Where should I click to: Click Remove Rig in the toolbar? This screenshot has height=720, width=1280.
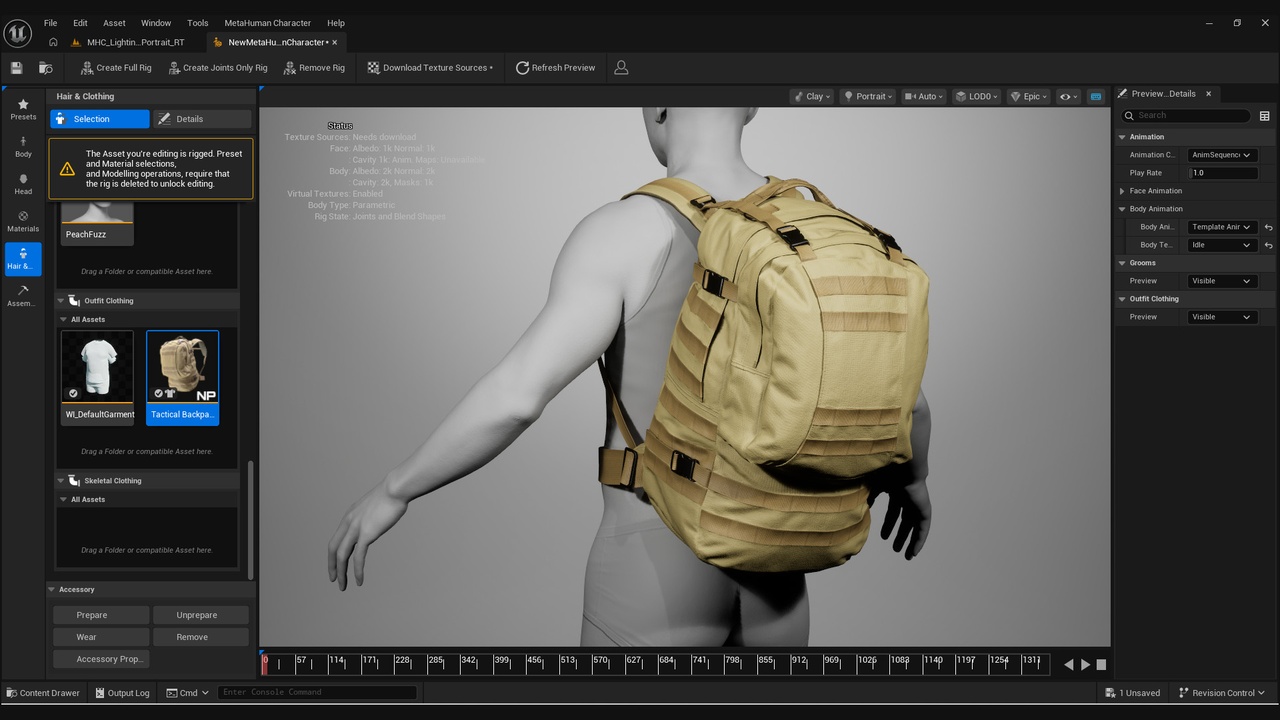pos(314,68)
